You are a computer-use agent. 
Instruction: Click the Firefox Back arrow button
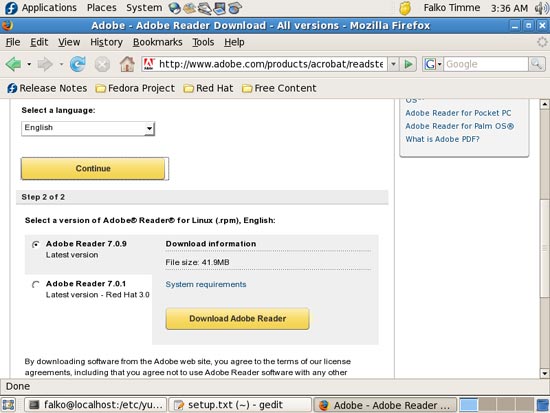coord(13,64)
